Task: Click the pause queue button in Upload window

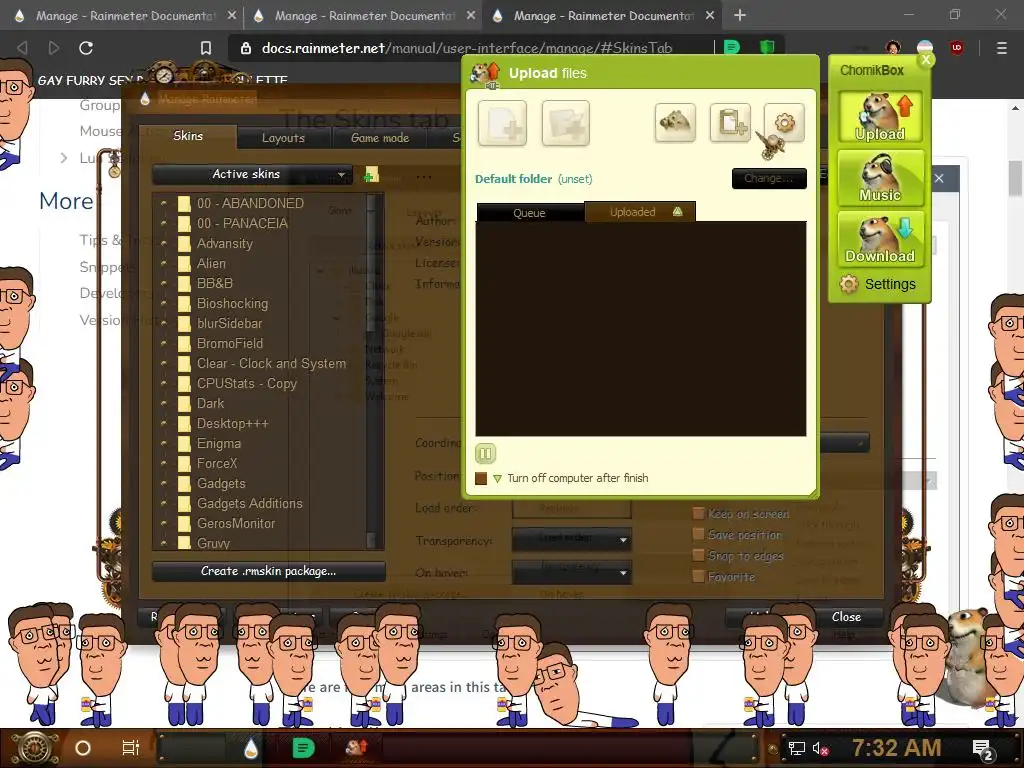Action: (x=485, y=453)
